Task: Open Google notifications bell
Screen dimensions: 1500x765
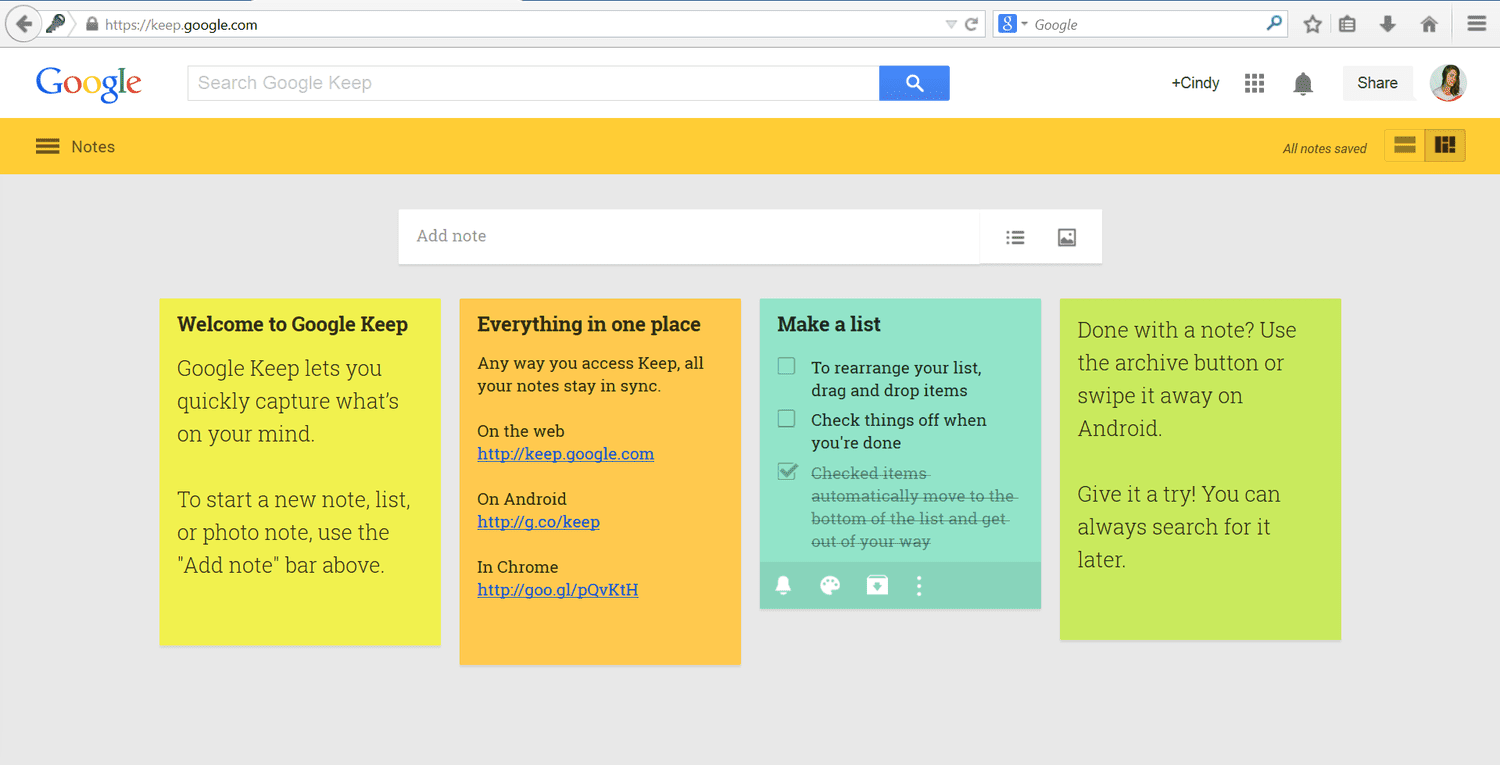Action: [x=1303, y=84]
